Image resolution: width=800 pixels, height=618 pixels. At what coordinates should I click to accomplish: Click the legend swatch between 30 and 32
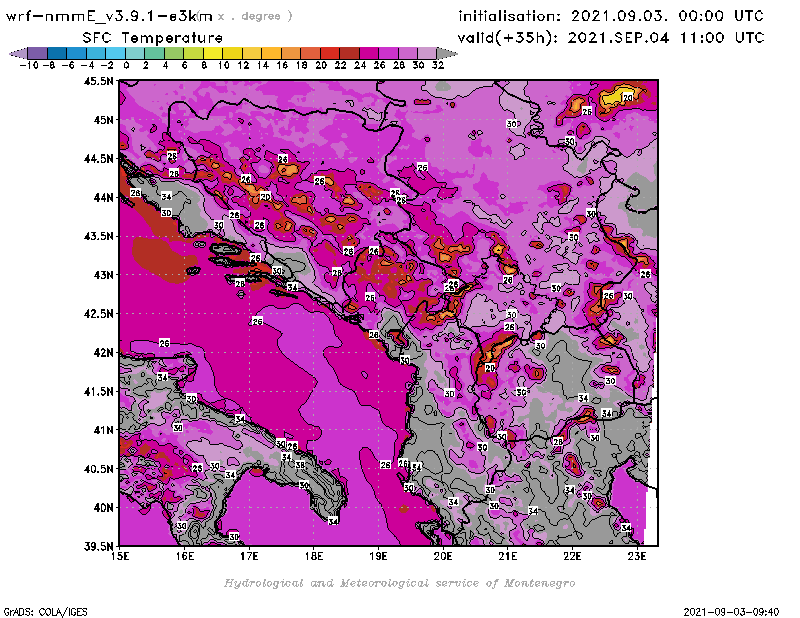(427, 53)
